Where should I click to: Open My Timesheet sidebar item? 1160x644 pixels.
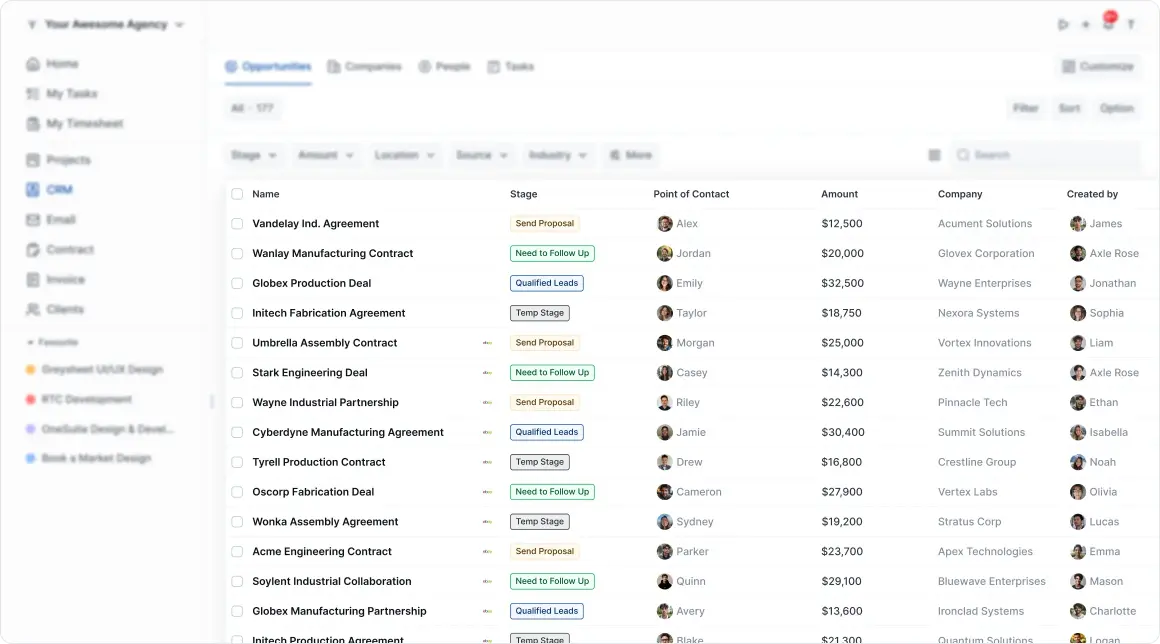75,123
